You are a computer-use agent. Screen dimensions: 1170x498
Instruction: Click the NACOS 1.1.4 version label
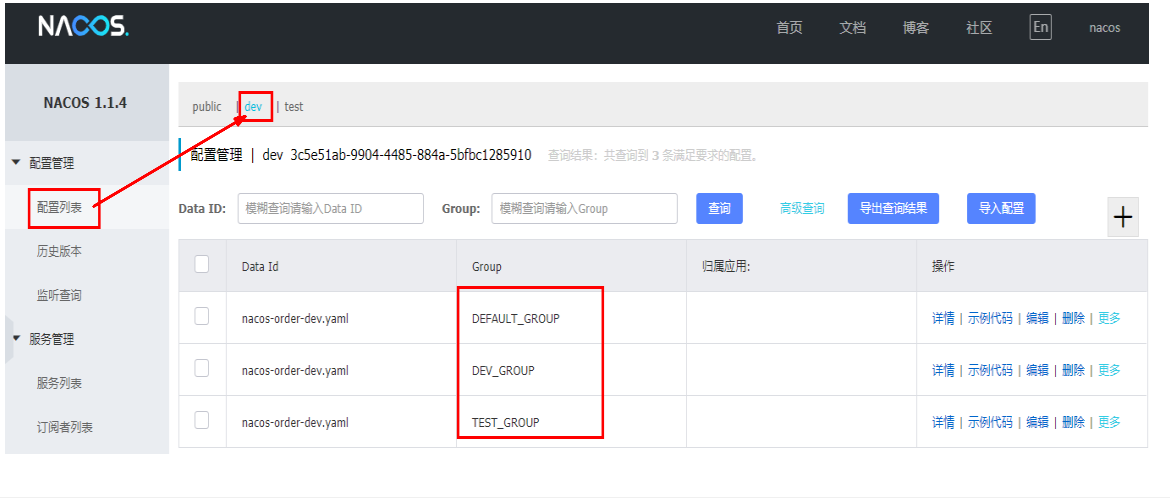[85, 104]
